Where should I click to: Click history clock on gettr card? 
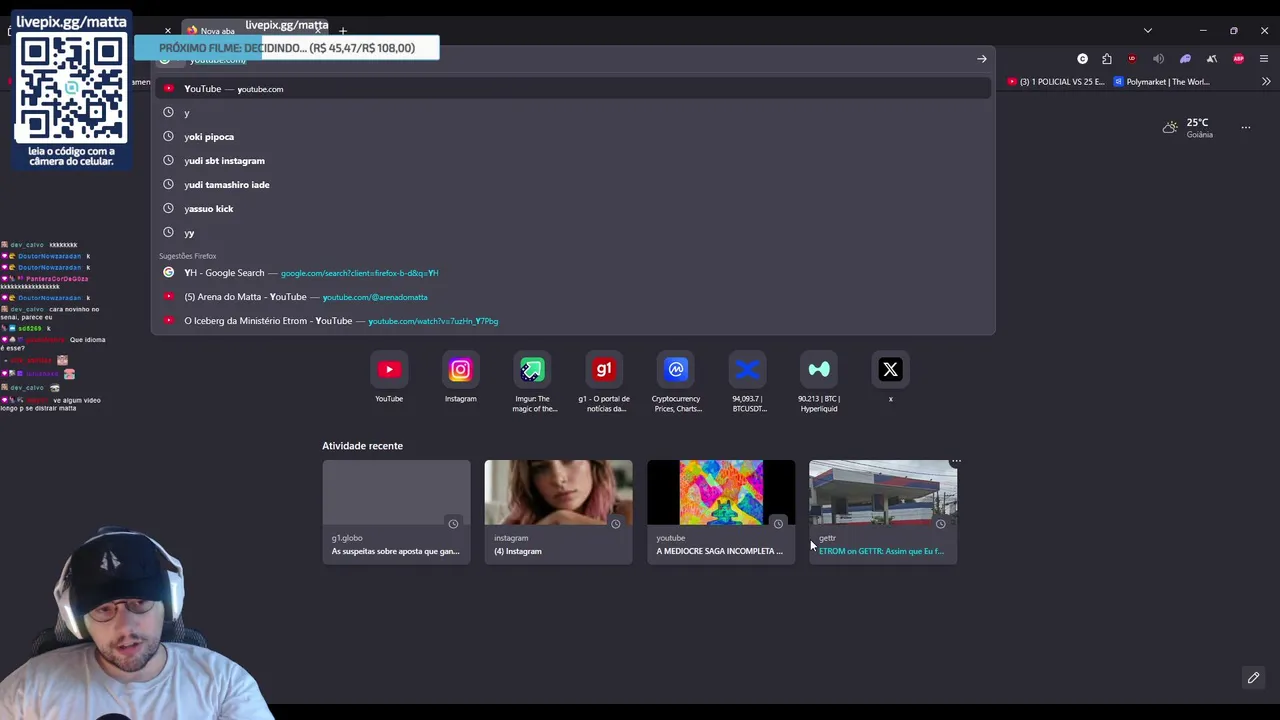click(940, 524)
